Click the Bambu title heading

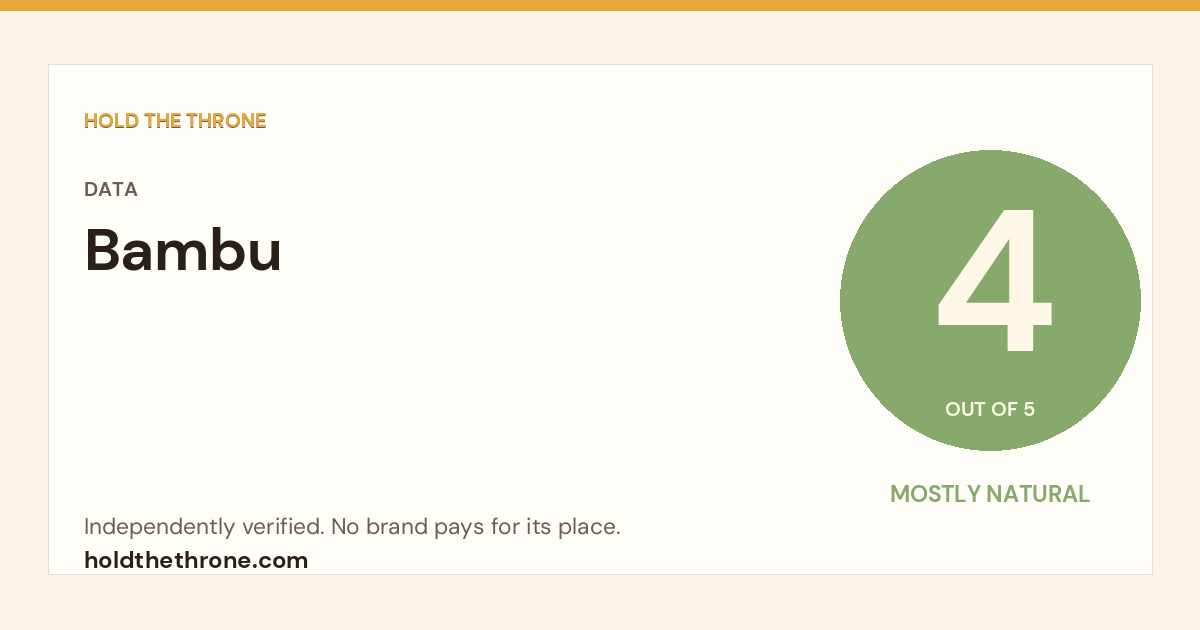pyautogui.click(x=183, y=250)
